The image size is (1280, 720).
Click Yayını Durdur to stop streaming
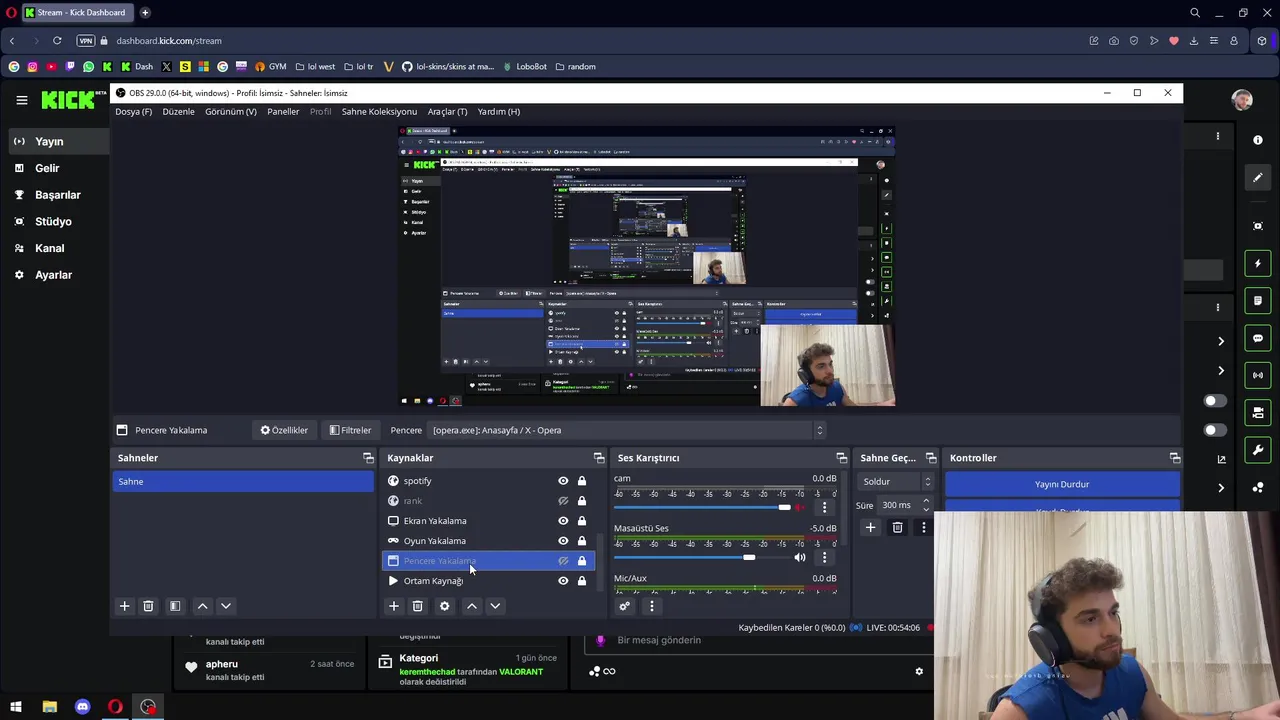(x=1062, y=484)
